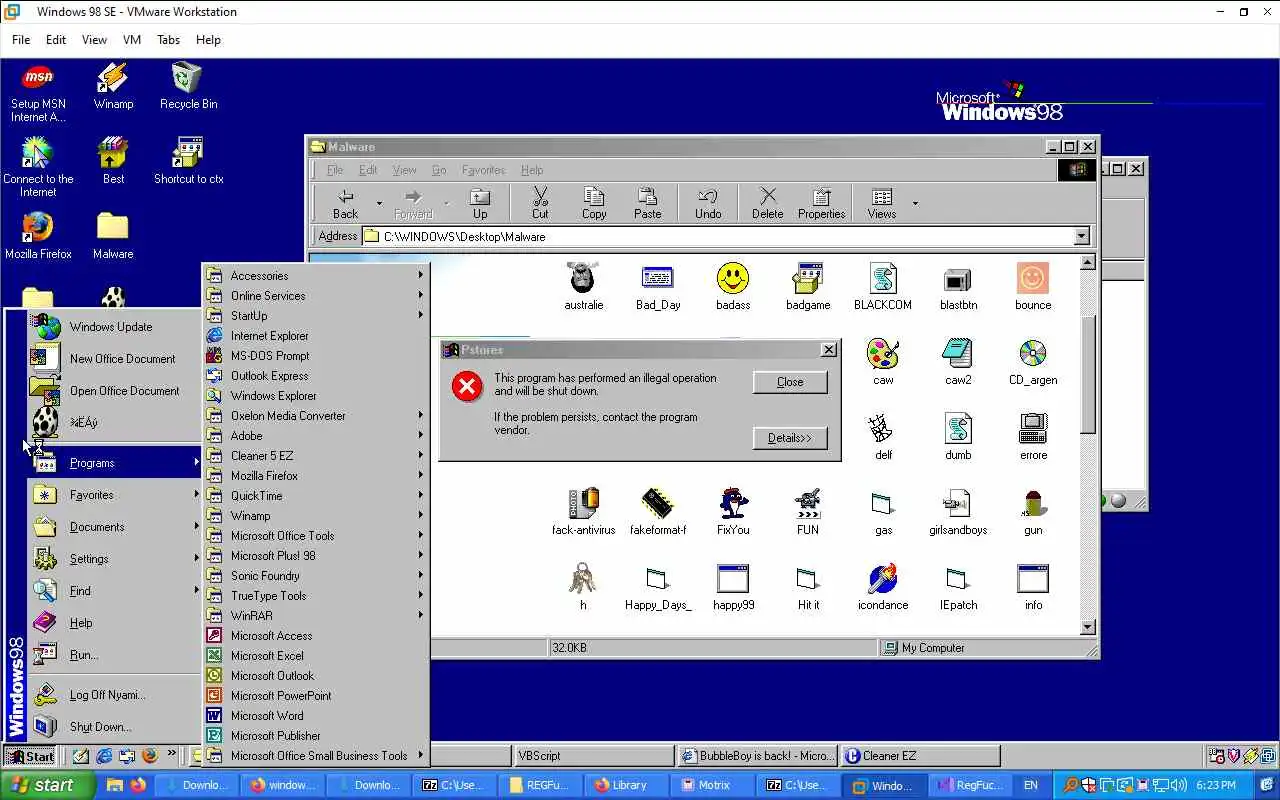Select the FixYou file icon
The width and height of the screenshot is (1280, 800).
pyautogui.click(x=733, y=505)
